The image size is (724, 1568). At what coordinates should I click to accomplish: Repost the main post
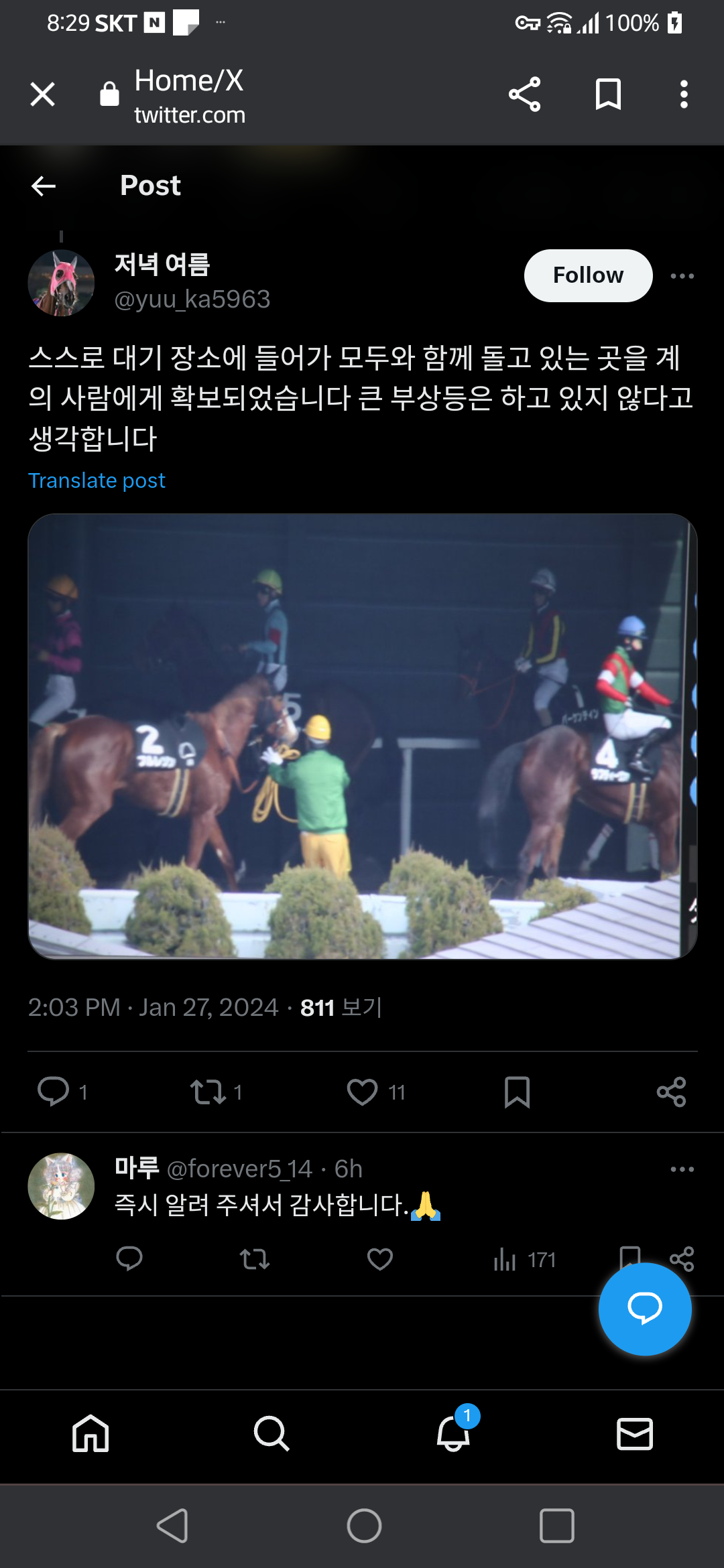[208, 1092]
